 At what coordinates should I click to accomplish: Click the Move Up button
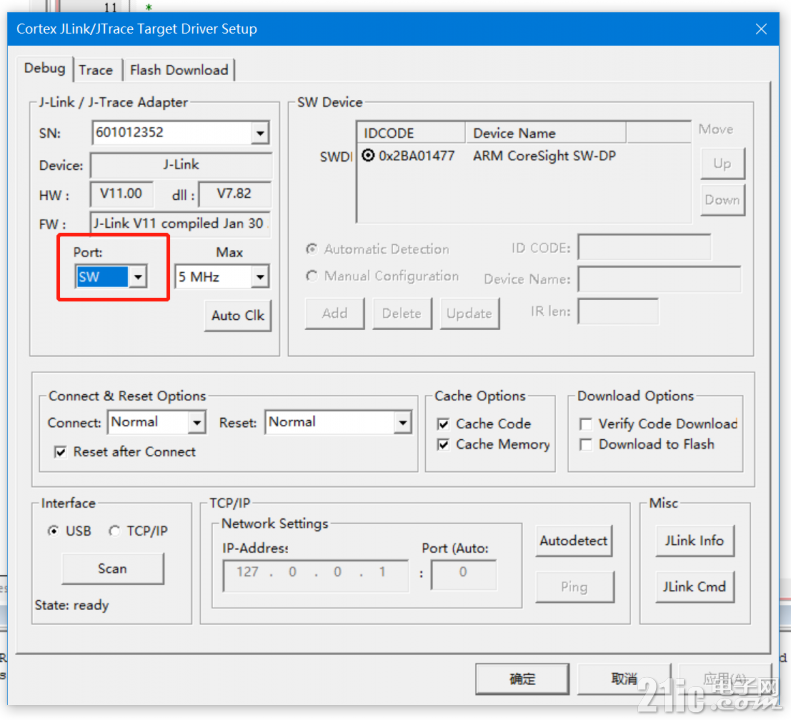coord(722,163)
